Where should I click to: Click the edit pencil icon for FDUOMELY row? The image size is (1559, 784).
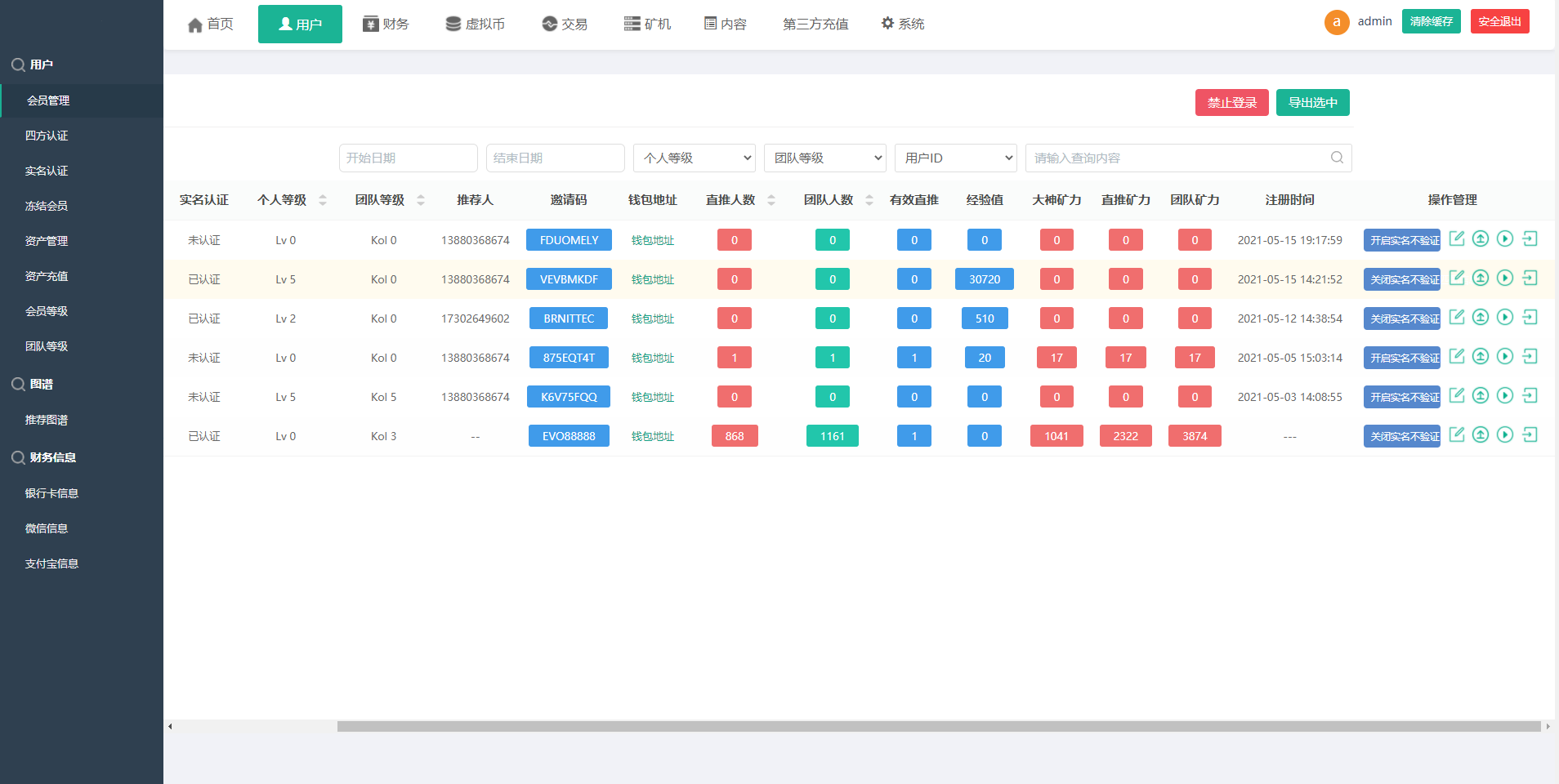click(x=1457, y=239)
